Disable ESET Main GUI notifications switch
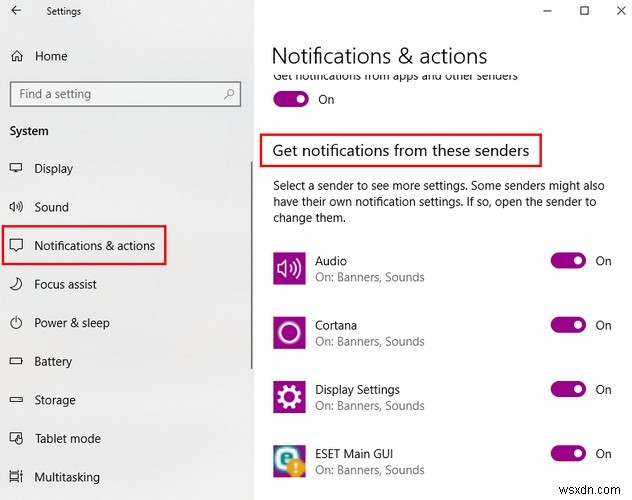The image size is (632, 500). pos(568,453)
